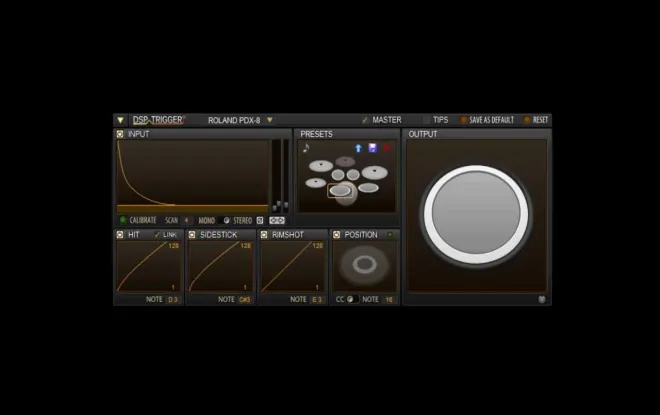Toggle the RIMSHOT section power icon
This screenshot has width=660, height=415.
point(264,234)
